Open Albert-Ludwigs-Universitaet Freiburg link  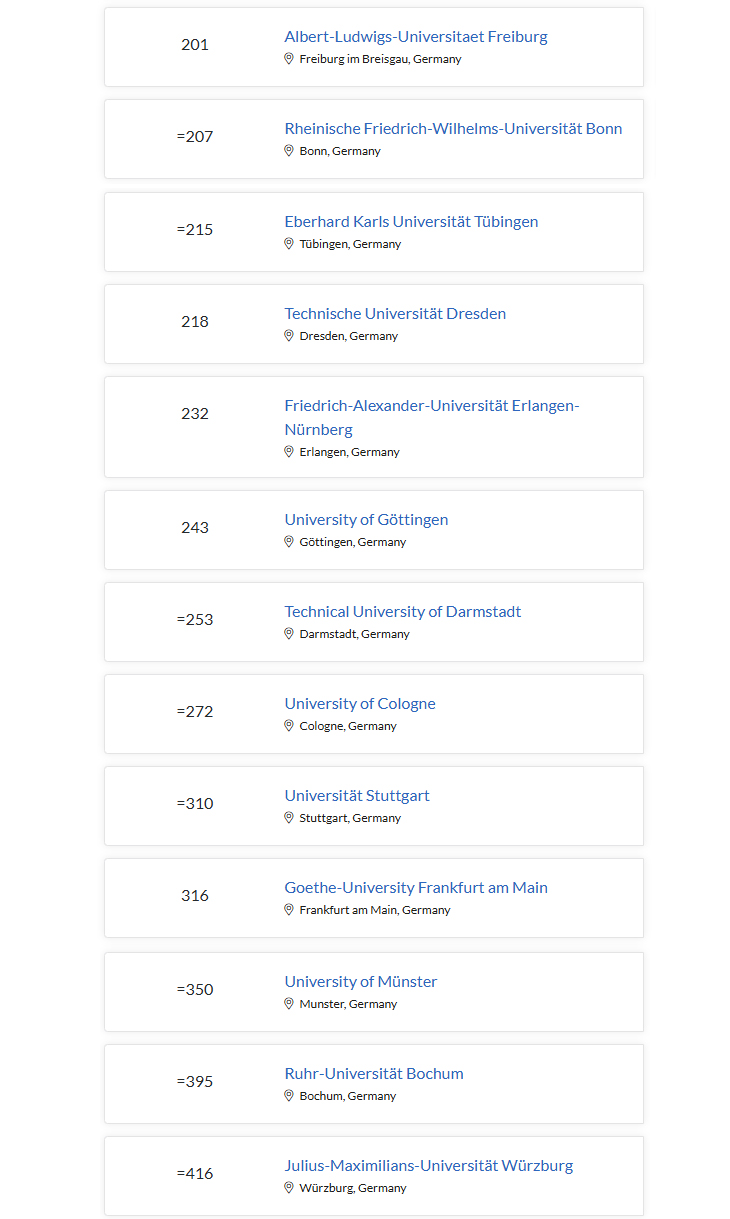[x=415, y=37]
